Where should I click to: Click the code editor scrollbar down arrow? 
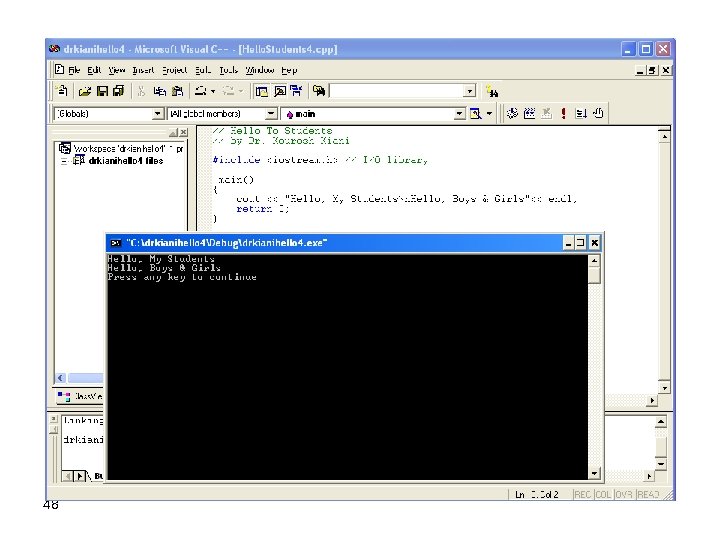tap(664, 388)
